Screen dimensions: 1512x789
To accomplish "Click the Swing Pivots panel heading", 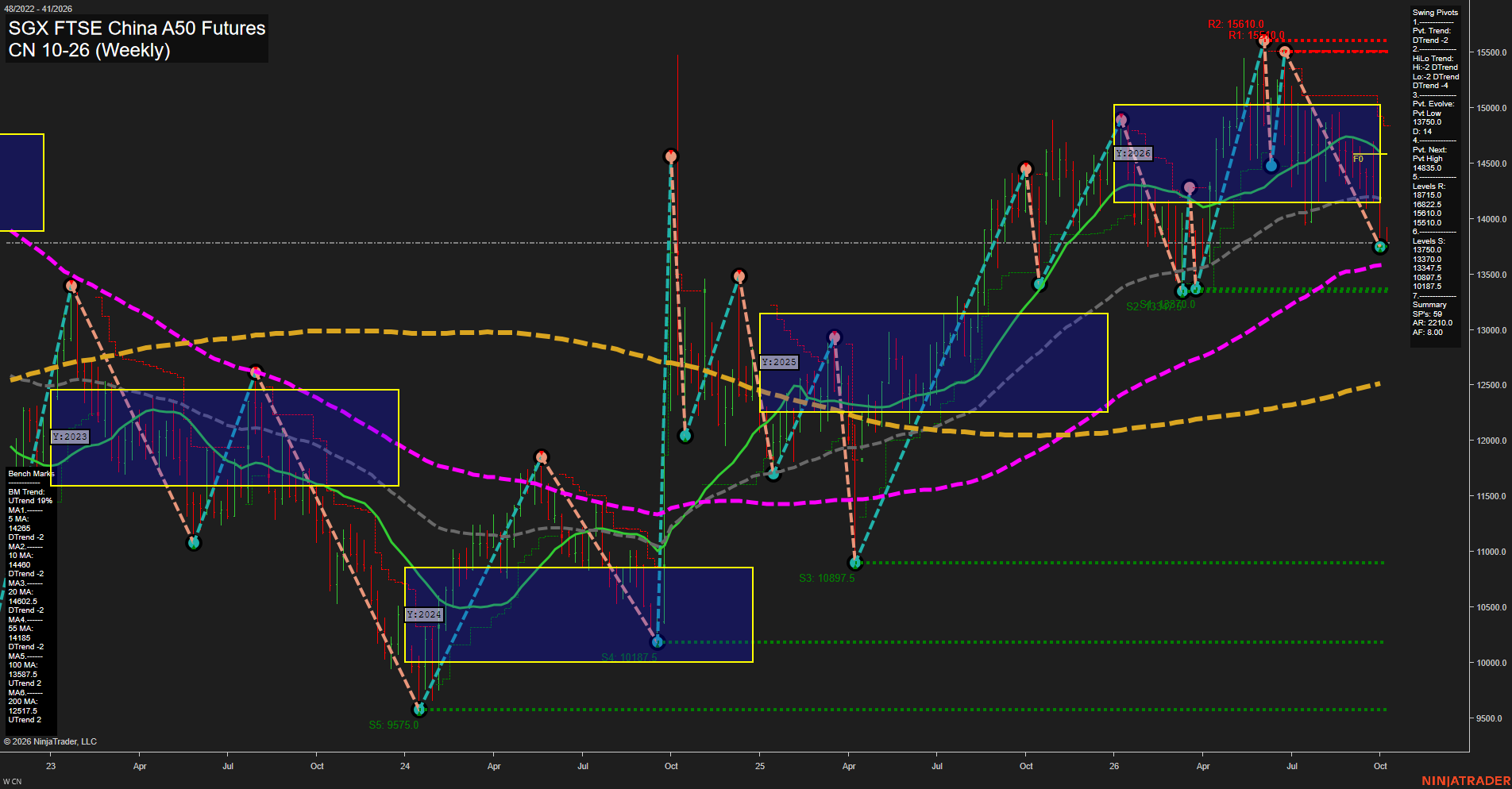I will pos(1435,13).
